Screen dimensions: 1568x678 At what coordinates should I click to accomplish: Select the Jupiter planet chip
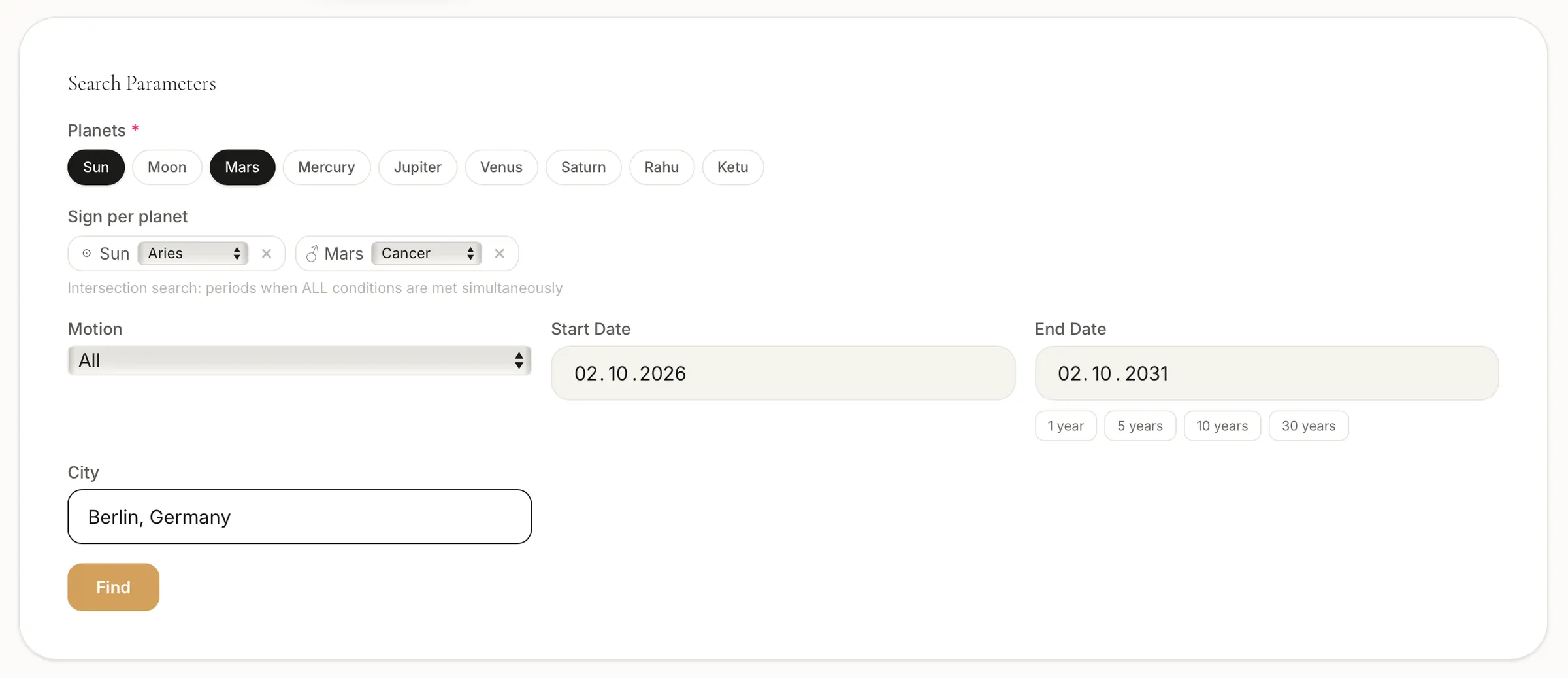tap(417, 167)
